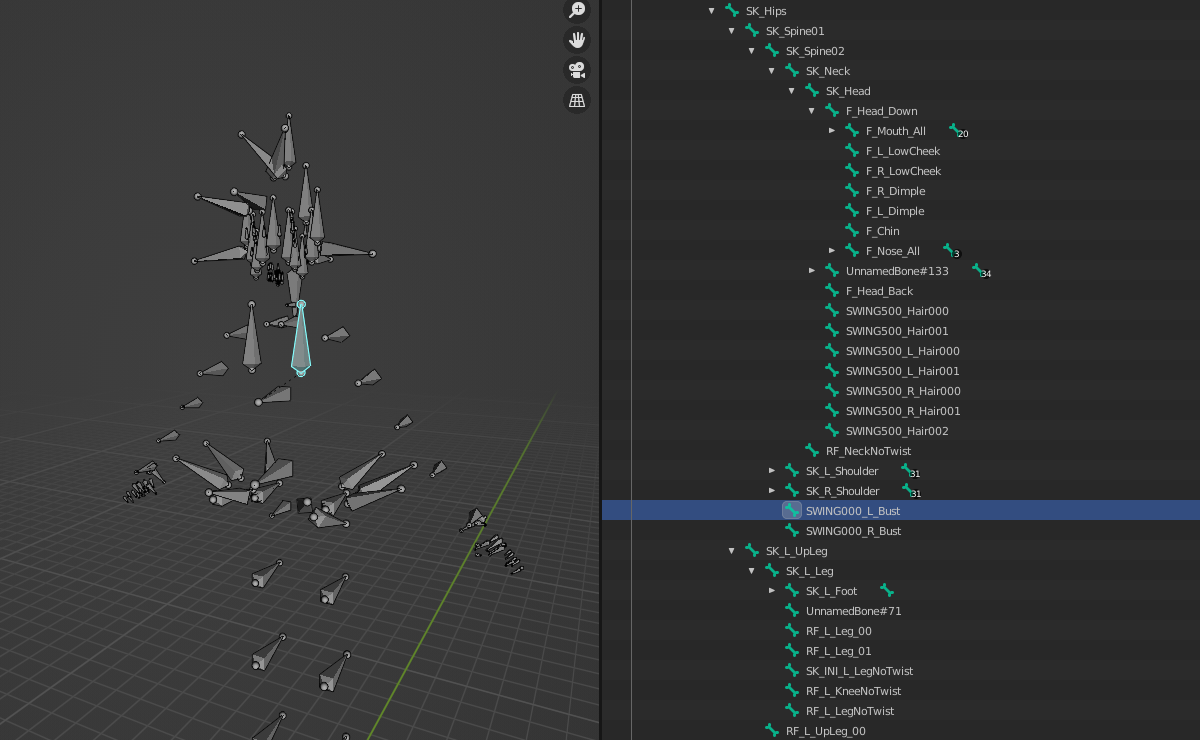Select the RF_L_UpLeg_00 bone
Screen dimensions: 1200x740
(825, 731)
